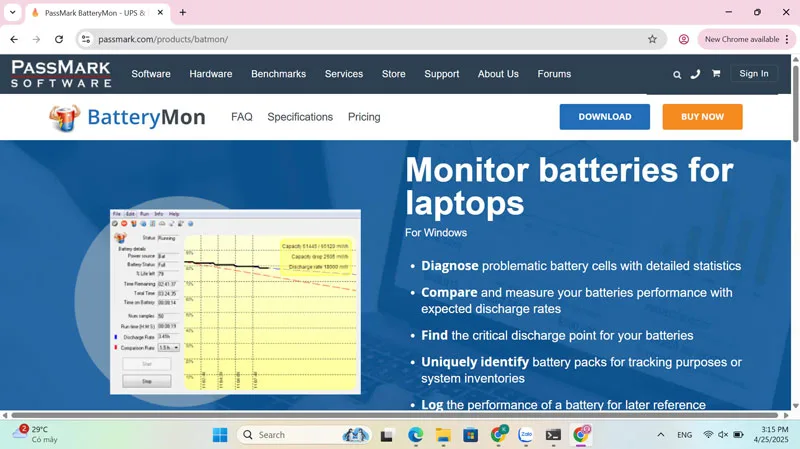Click the battery tray icon
800x449 pixels.
coord(738,435)
